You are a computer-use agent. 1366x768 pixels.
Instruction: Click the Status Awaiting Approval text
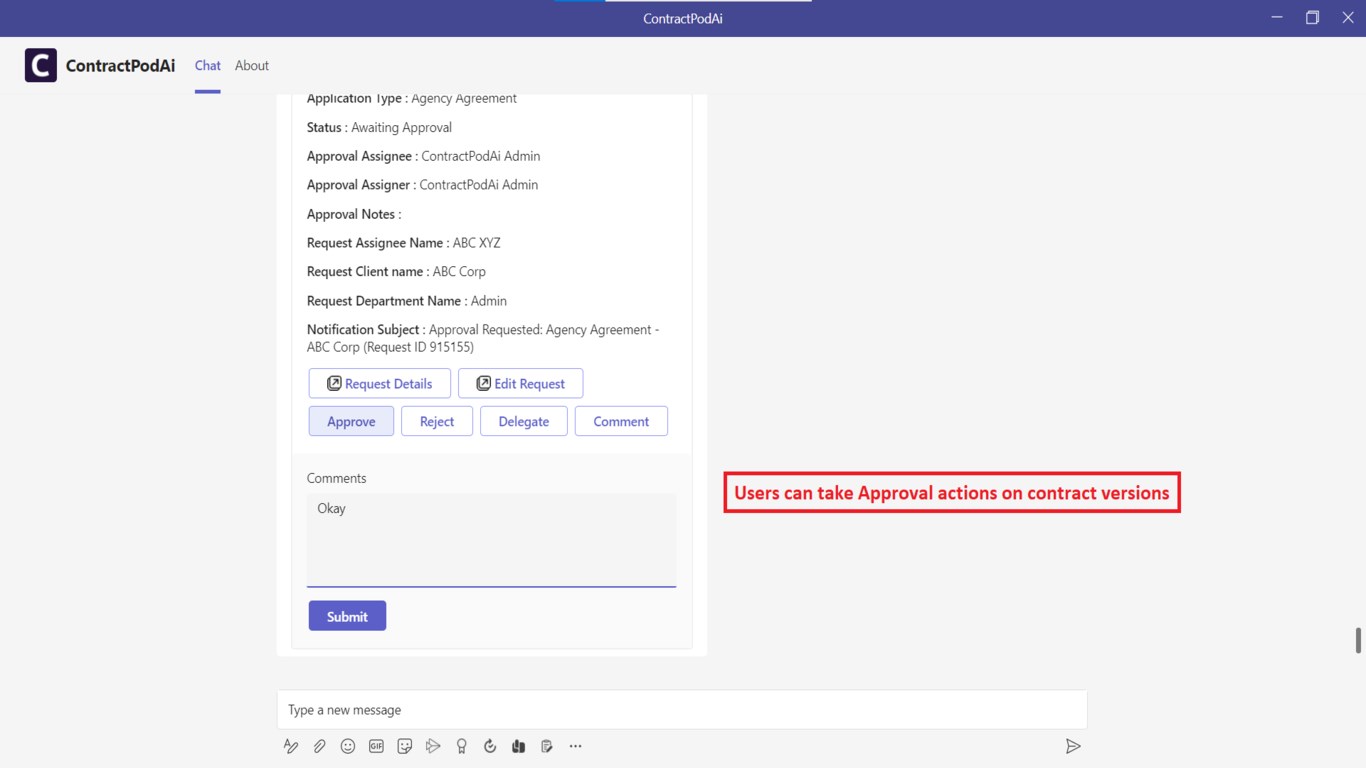pyautogui.click(x=379, y=127)
